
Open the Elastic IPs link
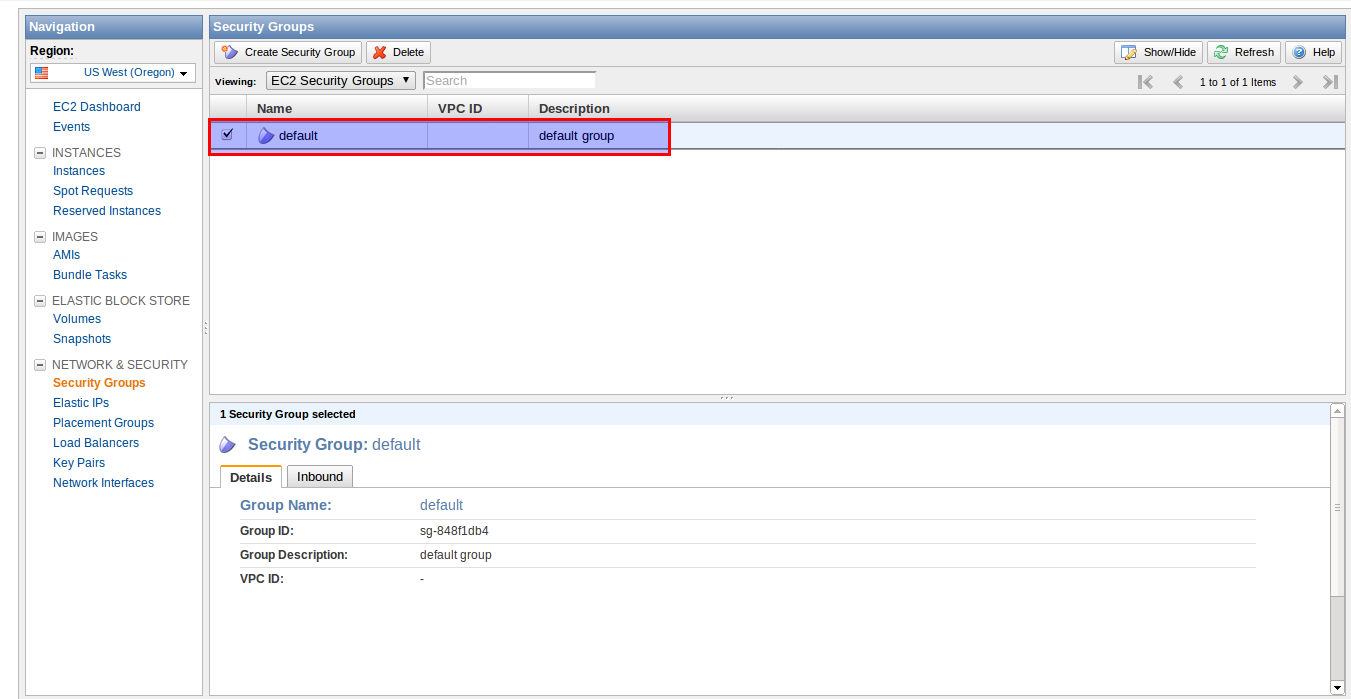81,403
